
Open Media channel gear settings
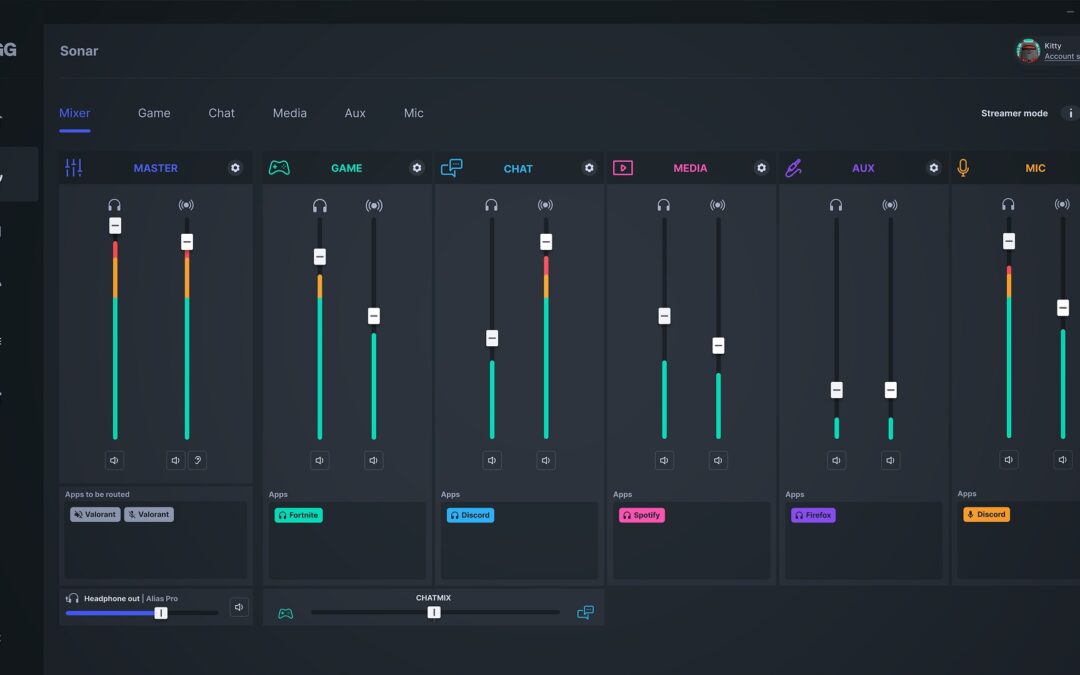761,168
